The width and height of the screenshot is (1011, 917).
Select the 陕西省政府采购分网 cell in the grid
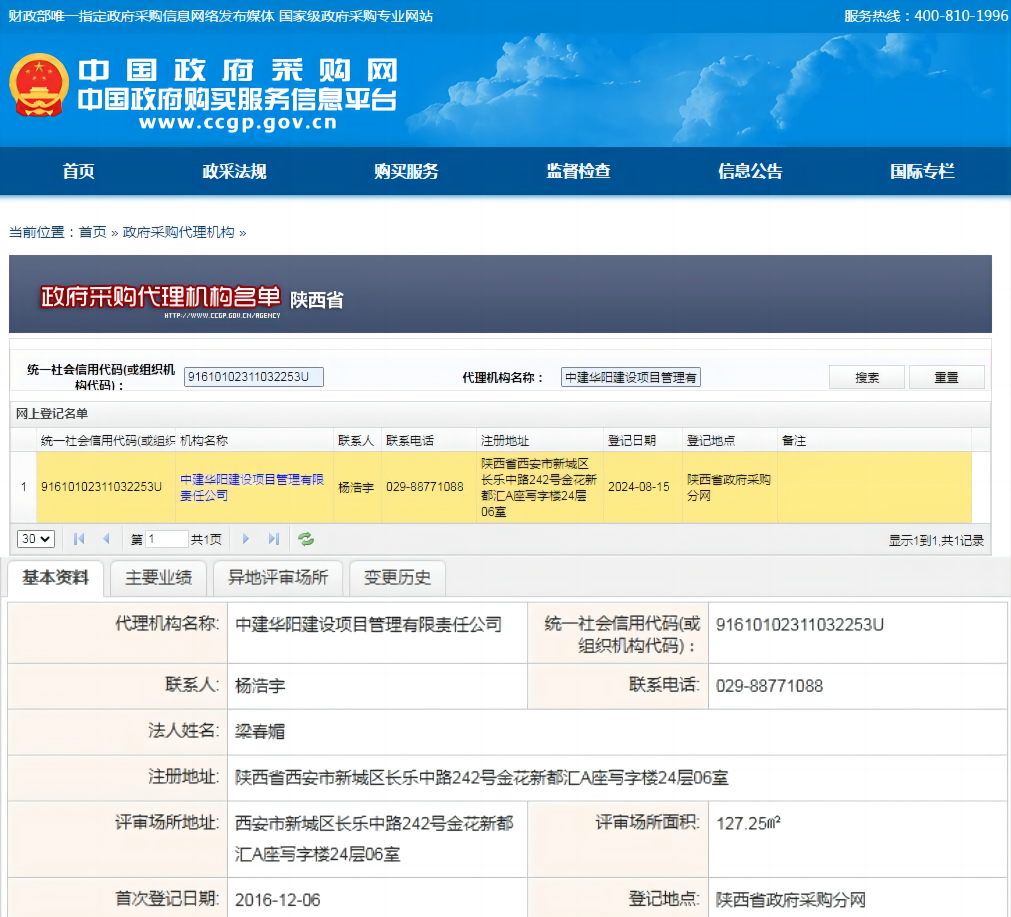[729, 488]
